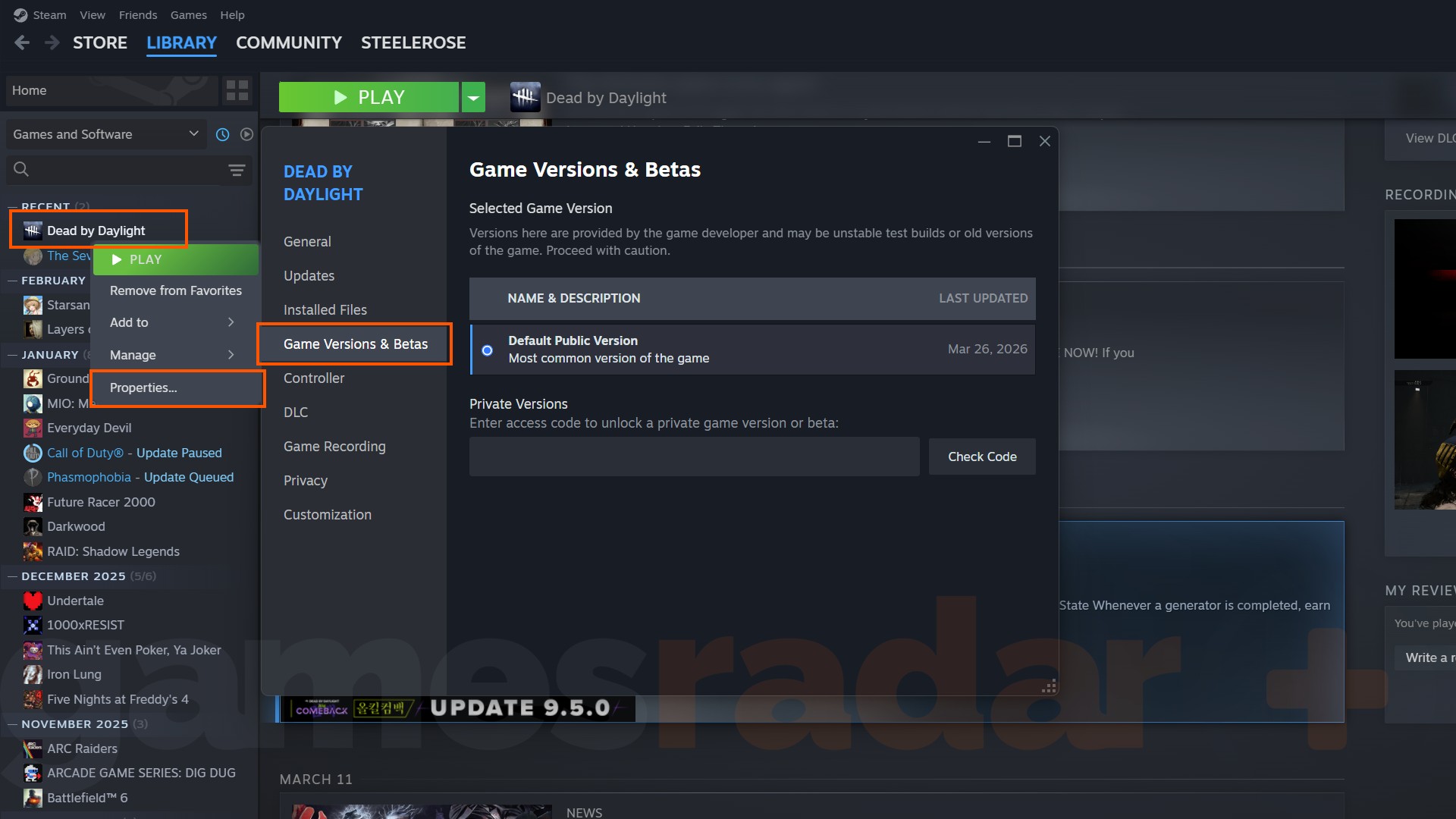Click the Battlefield 6 icon in the library list

(x=32, y=798)
